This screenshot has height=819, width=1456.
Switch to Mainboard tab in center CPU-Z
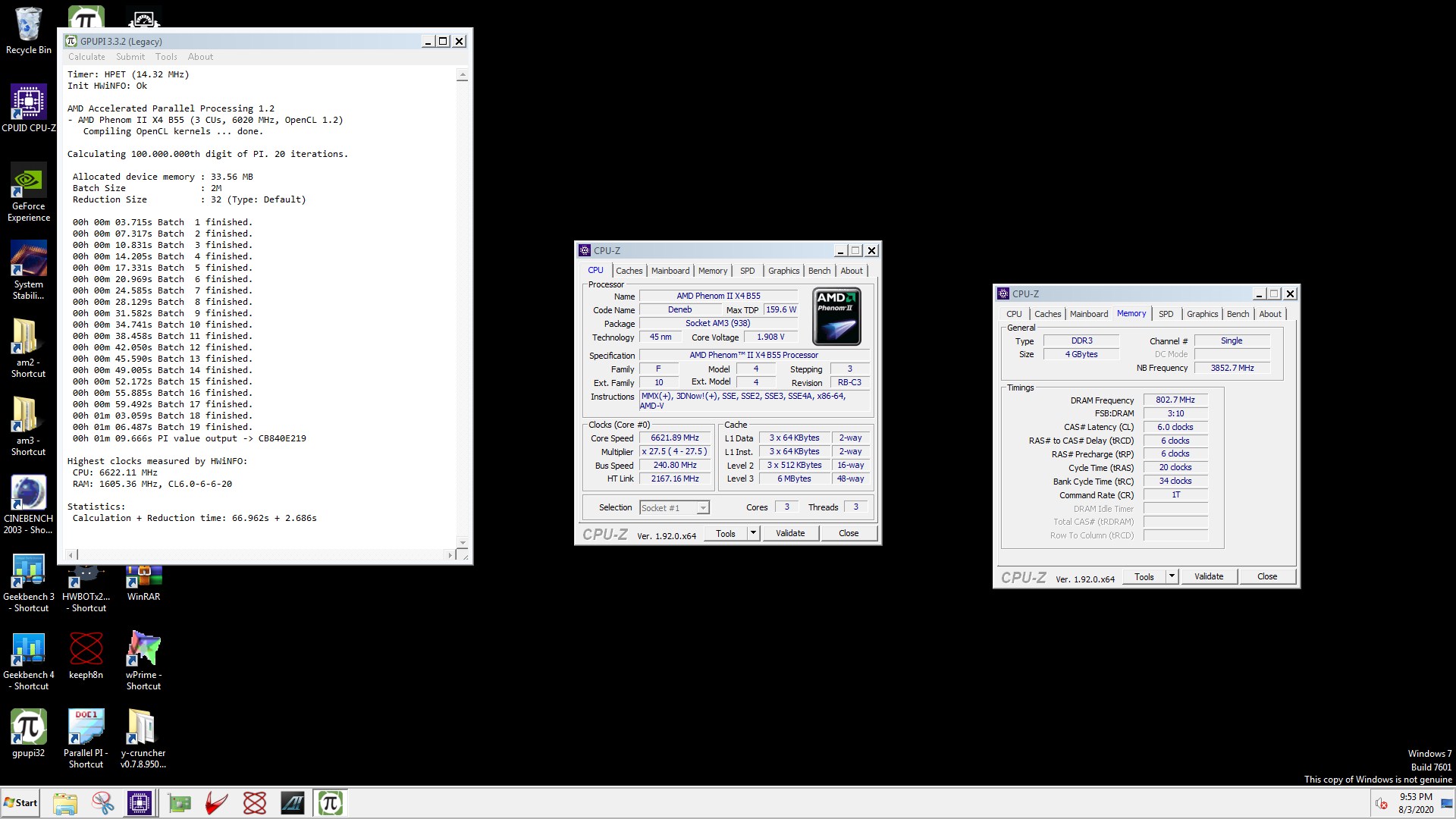pyautogui.click(x=670, y=271)
